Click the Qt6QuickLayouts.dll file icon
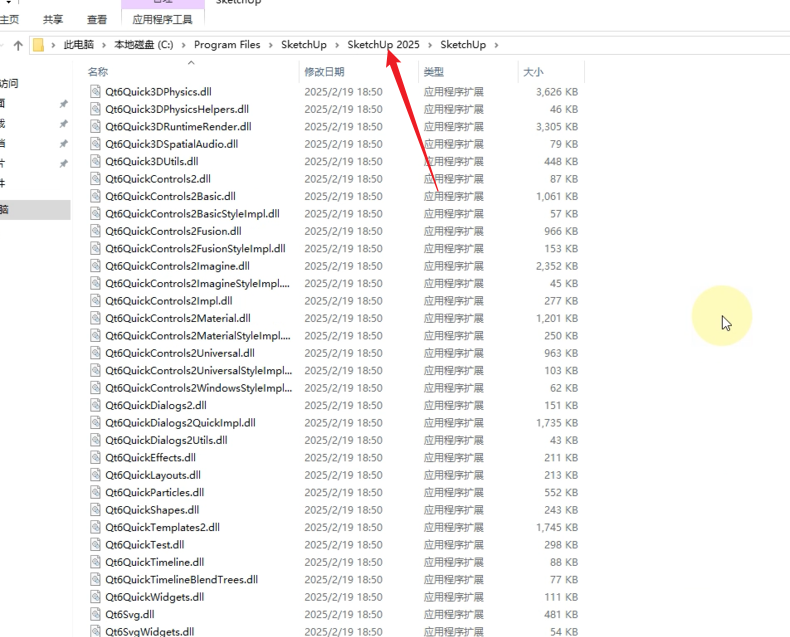Viewport: 790px width, 637px height. 95,475
